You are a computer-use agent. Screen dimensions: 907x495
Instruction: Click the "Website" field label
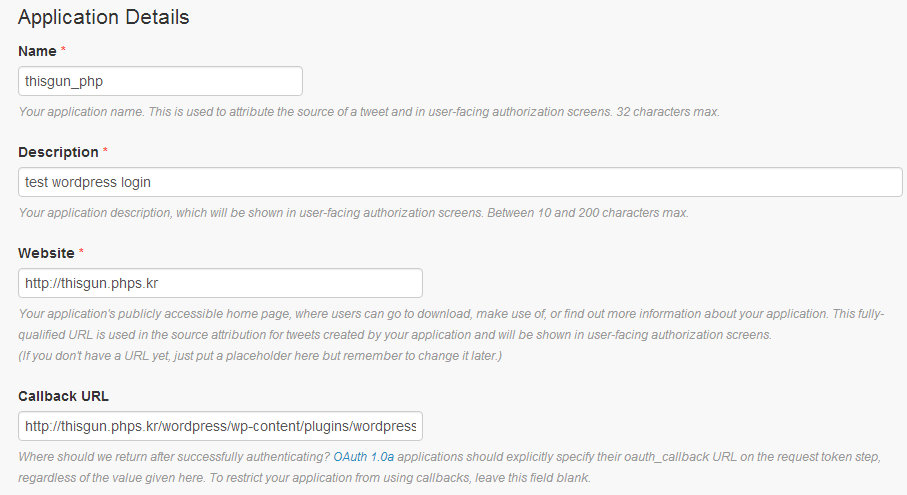[46, 253]
